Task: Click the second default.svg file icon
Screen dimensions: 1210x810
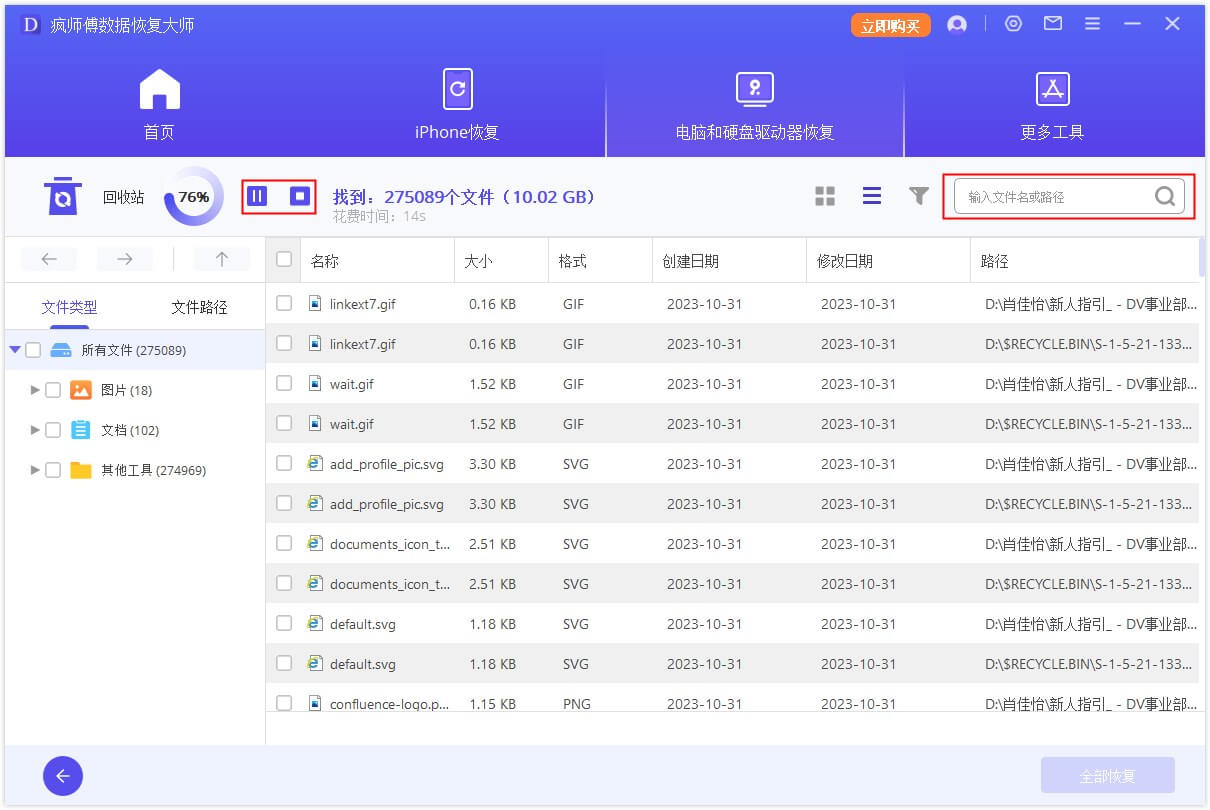Action: [x=315, y=663]
